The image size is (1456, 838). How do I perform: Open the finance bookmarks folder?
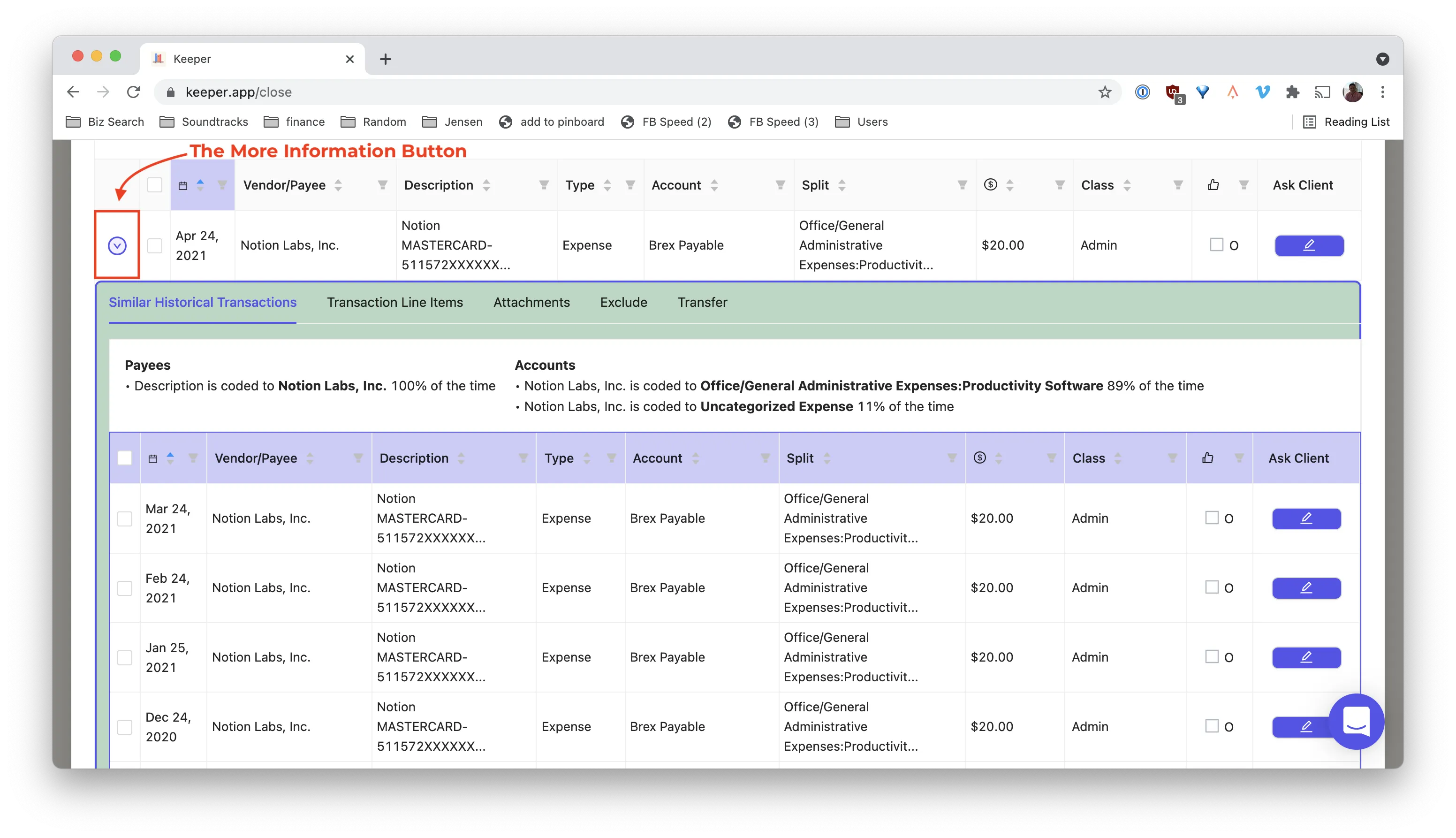pyautogui.click(x=295, y=122)
